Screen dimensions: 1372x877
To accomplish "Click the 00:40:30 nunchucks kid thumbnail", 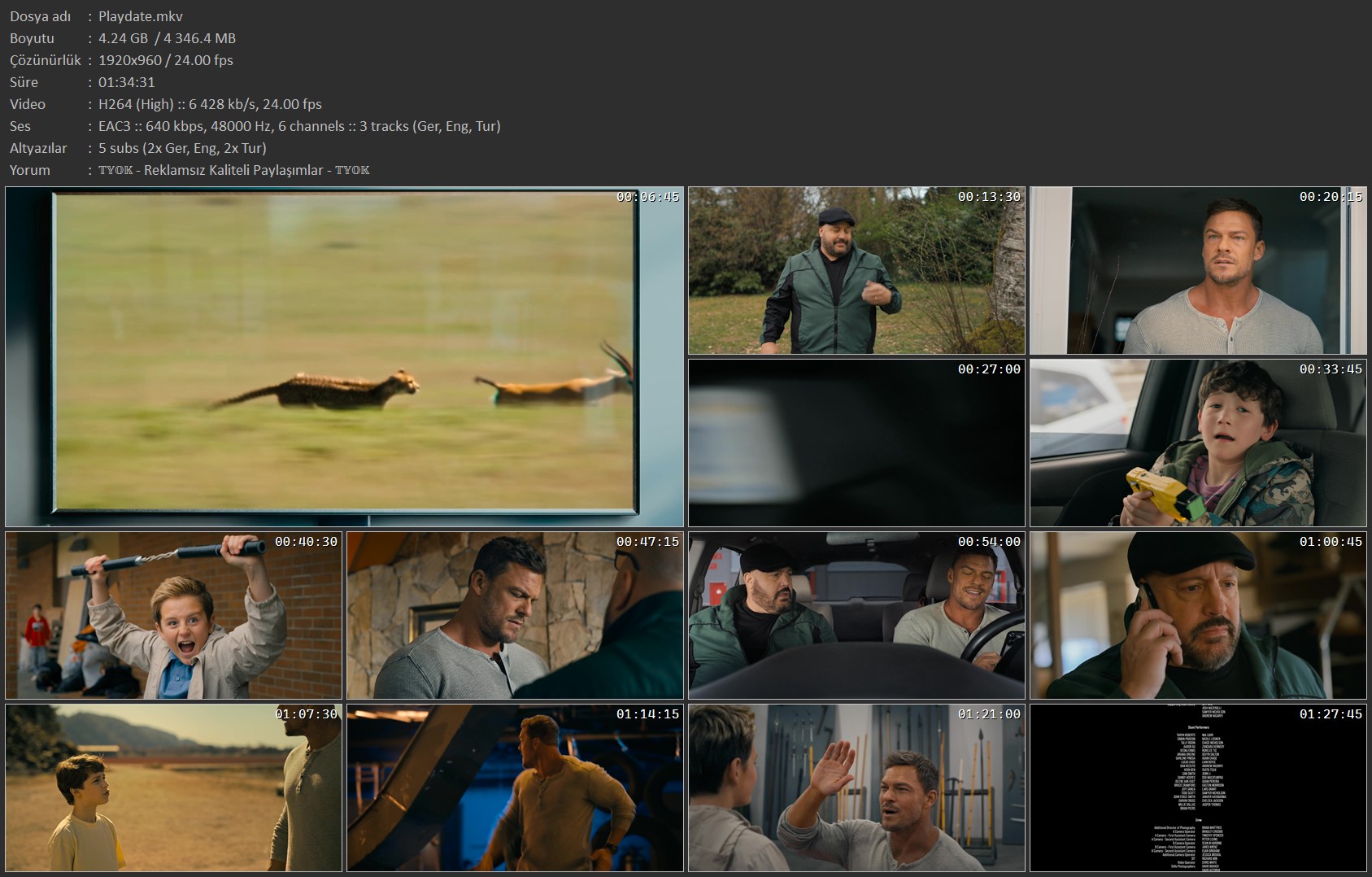I will point(173,616).
